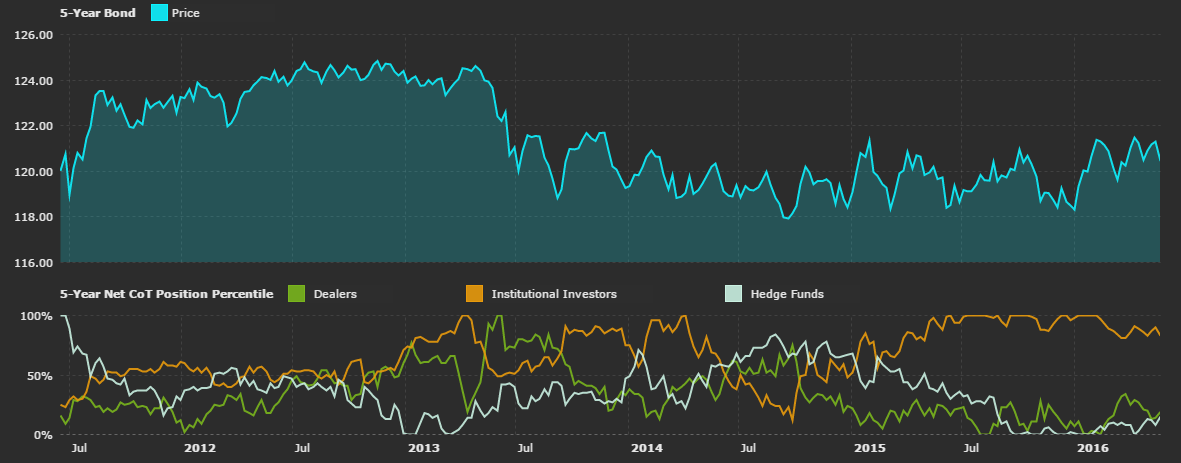Click the 116.00 price axis label

(x=34, y=263)
